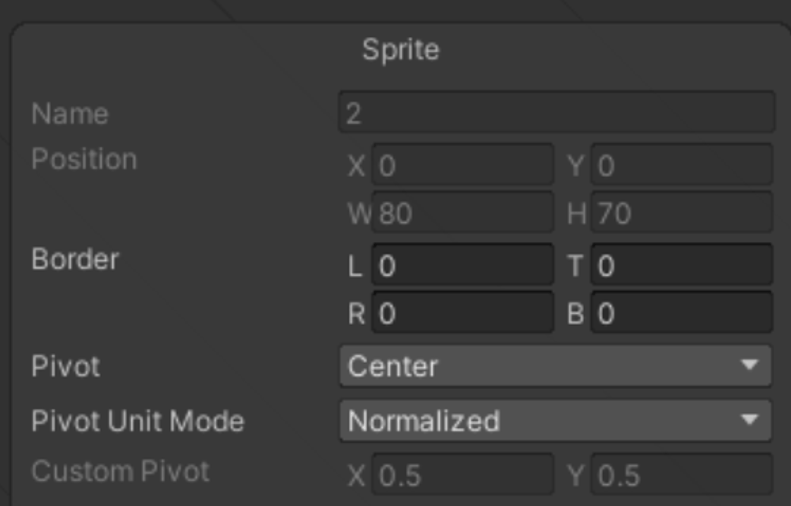Select the Position X input field
This screenshot has width=791, height=506.
pyautogui.click(x=463, y=164)
